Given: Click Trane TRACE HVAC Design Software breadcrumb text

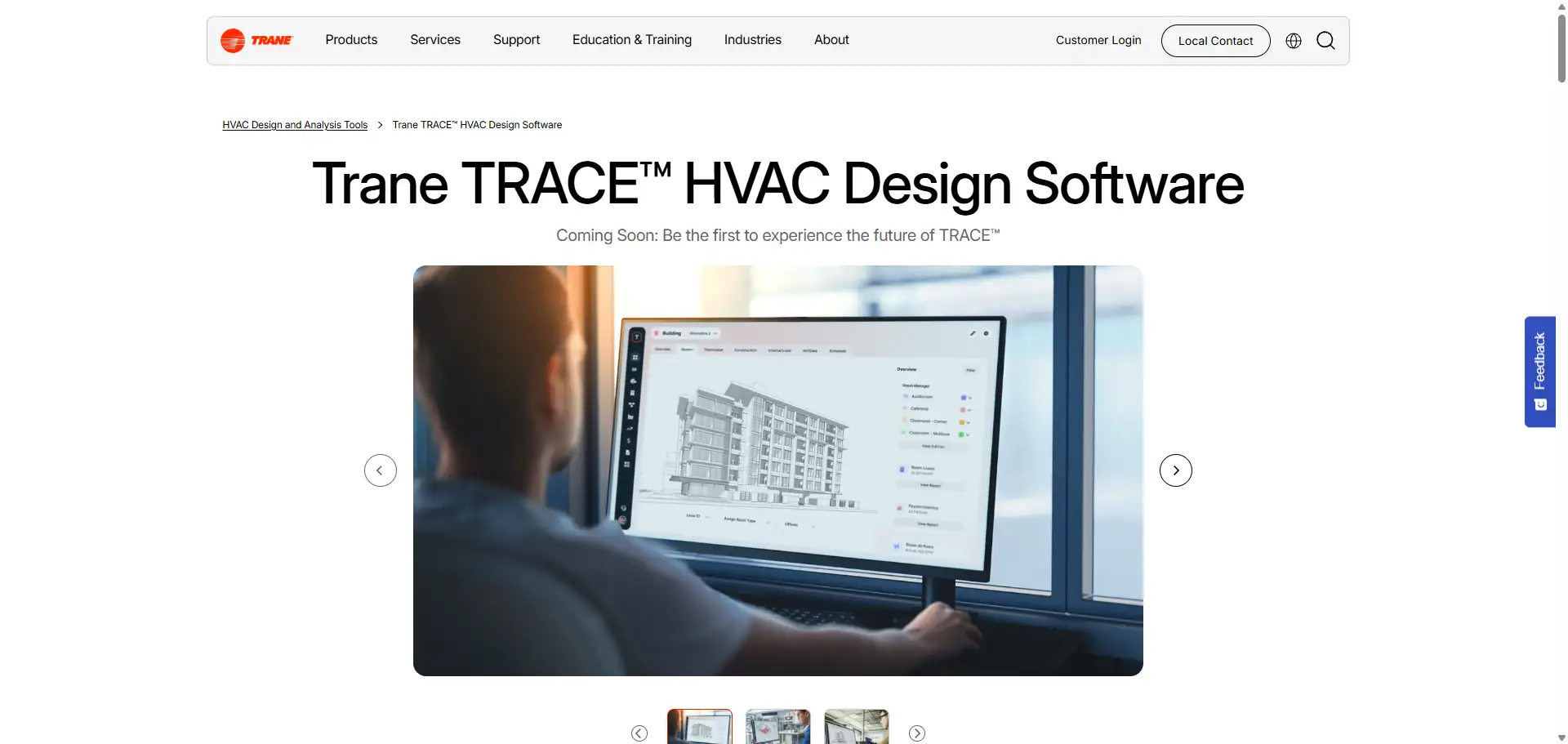Looking at the screenshot, I should [x=477, y=125].
